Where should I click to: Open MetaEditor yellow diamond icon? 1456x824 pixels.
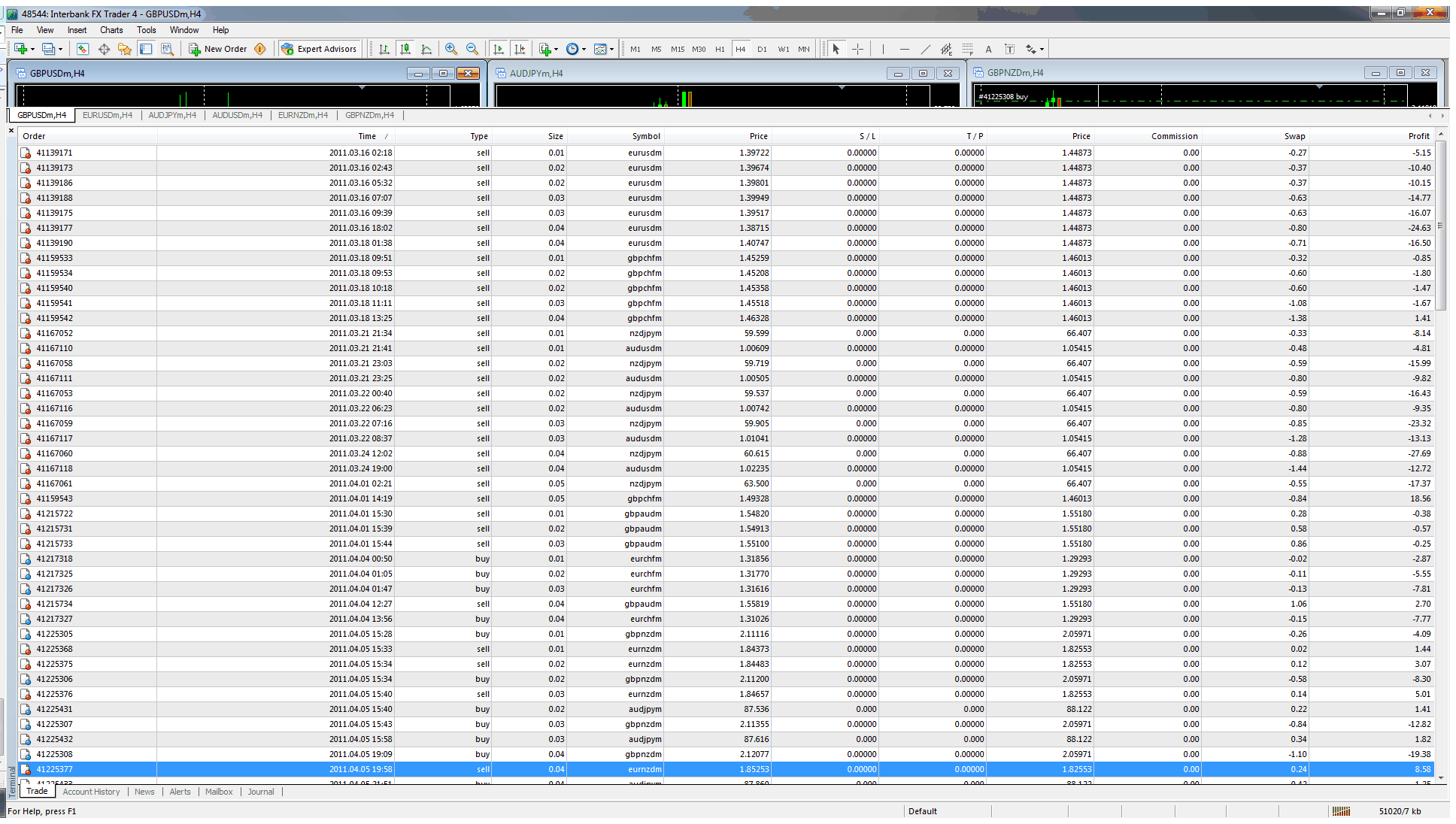[x=260, y=49]
